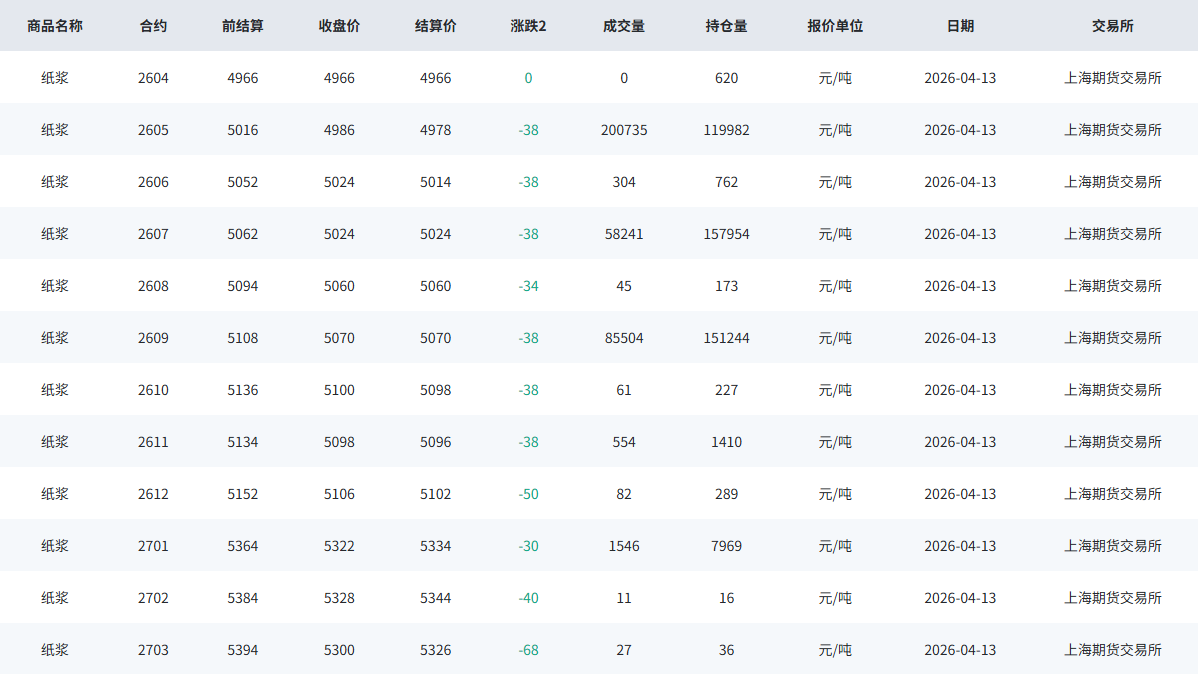Click the 合约 column header
1198x674 pixels.
tap(153, 26)
